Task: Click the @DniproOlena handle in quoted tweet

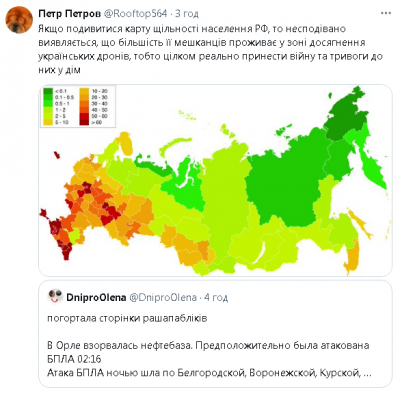Action: (163, 297)
